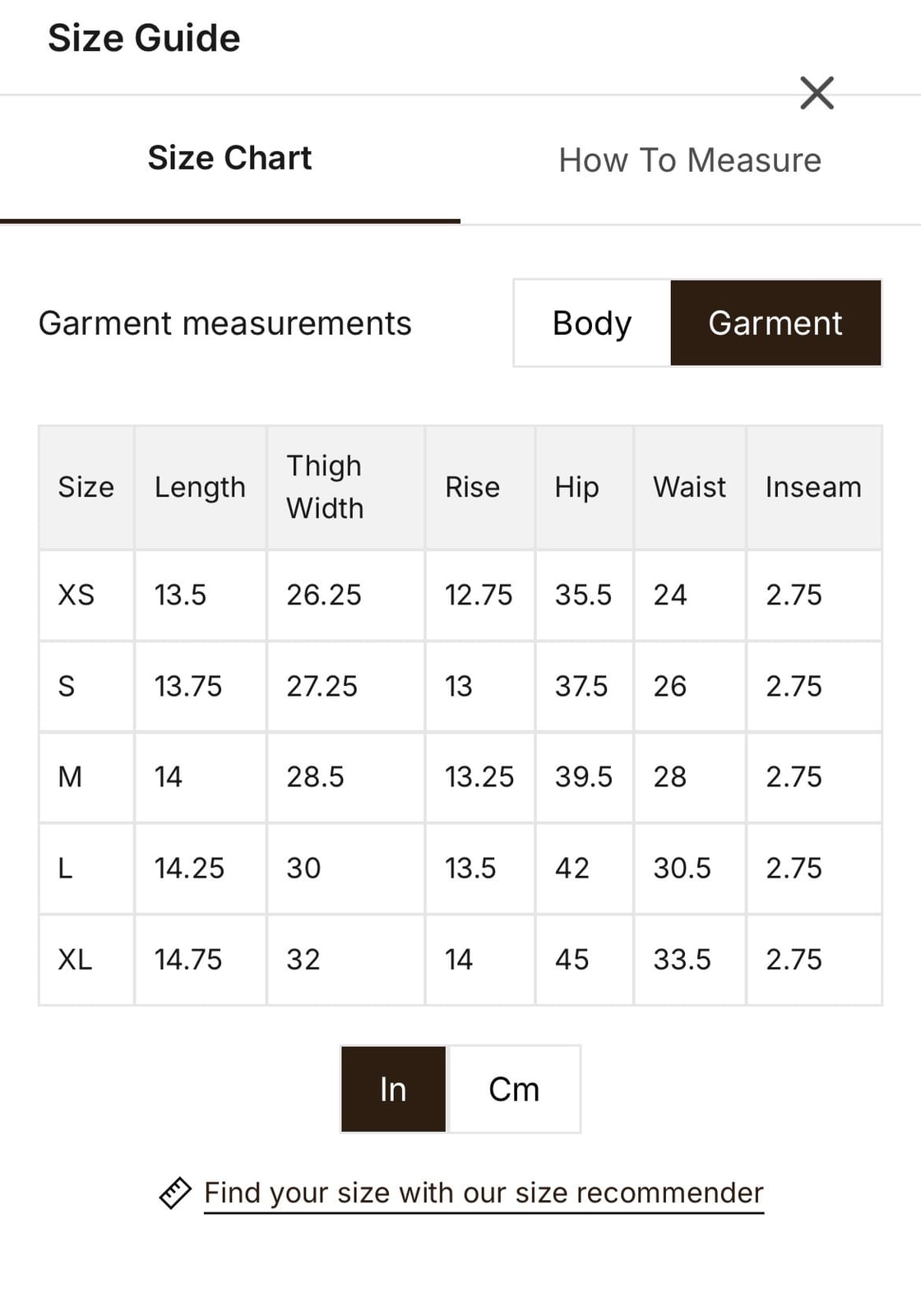Click the ruler icon by size recommender
This screenshot has height=1316, width=921.
[x=174, y=1193]
